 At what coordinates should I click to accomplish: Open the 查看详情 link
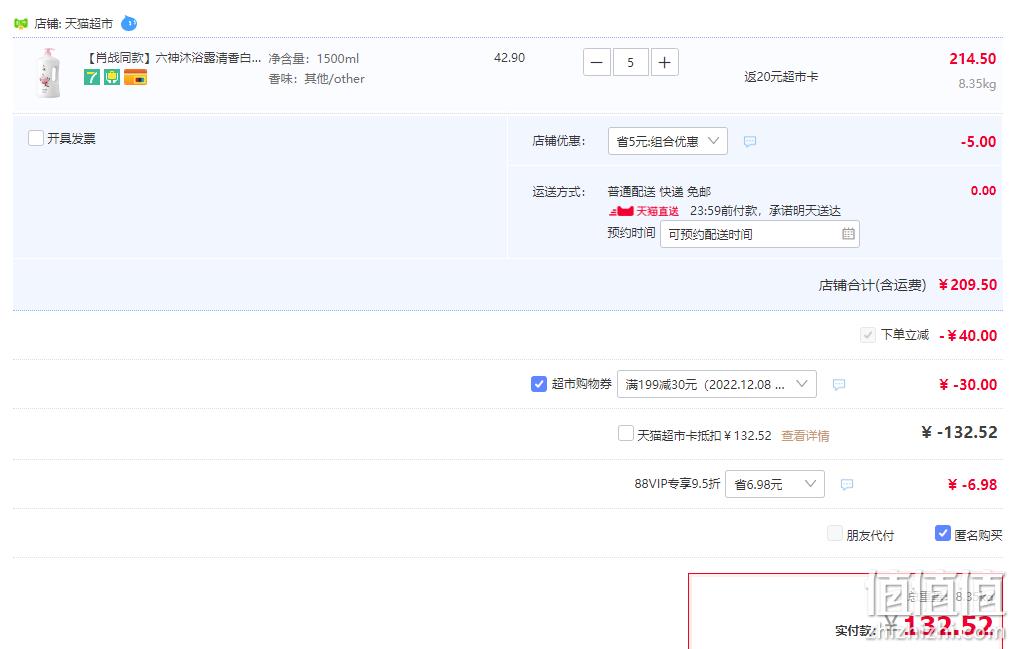tap(805, 435)
